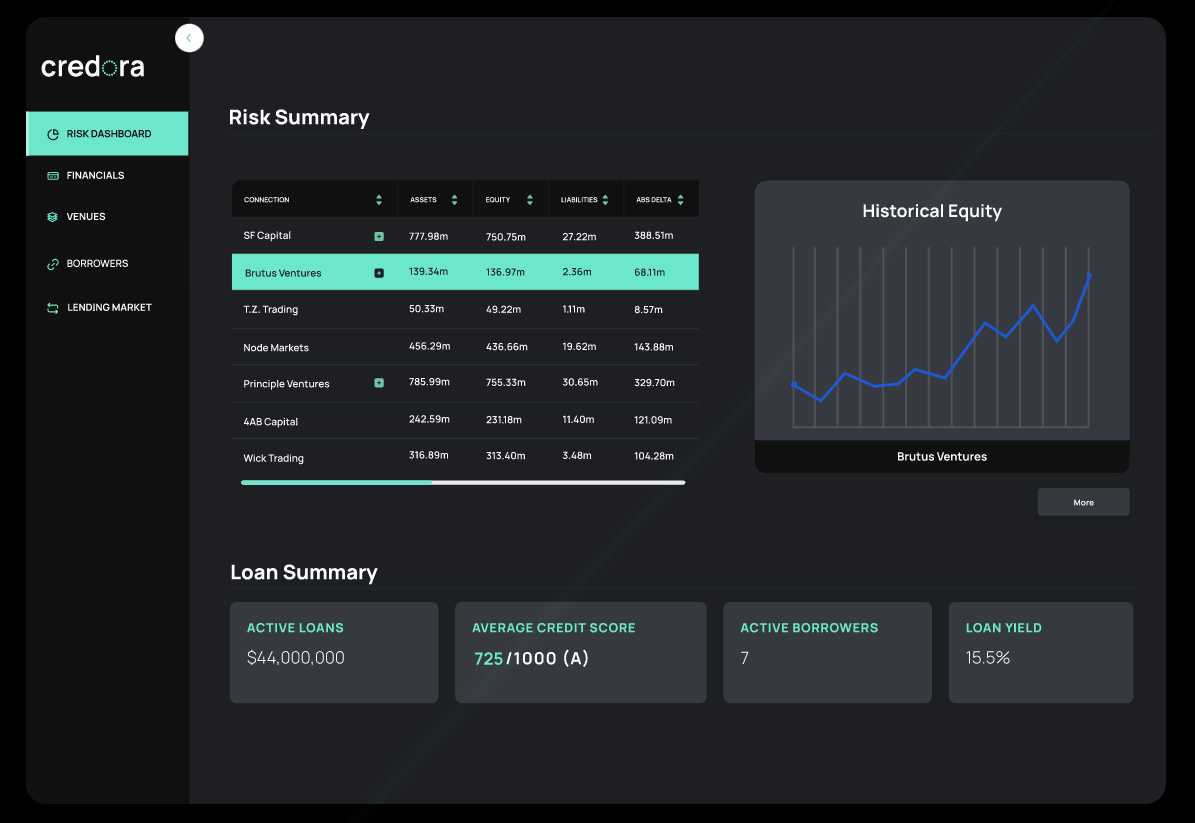Toggle the badge beside Brutus Ventures
Screen dimensions: 1195x823
[381, 271]
